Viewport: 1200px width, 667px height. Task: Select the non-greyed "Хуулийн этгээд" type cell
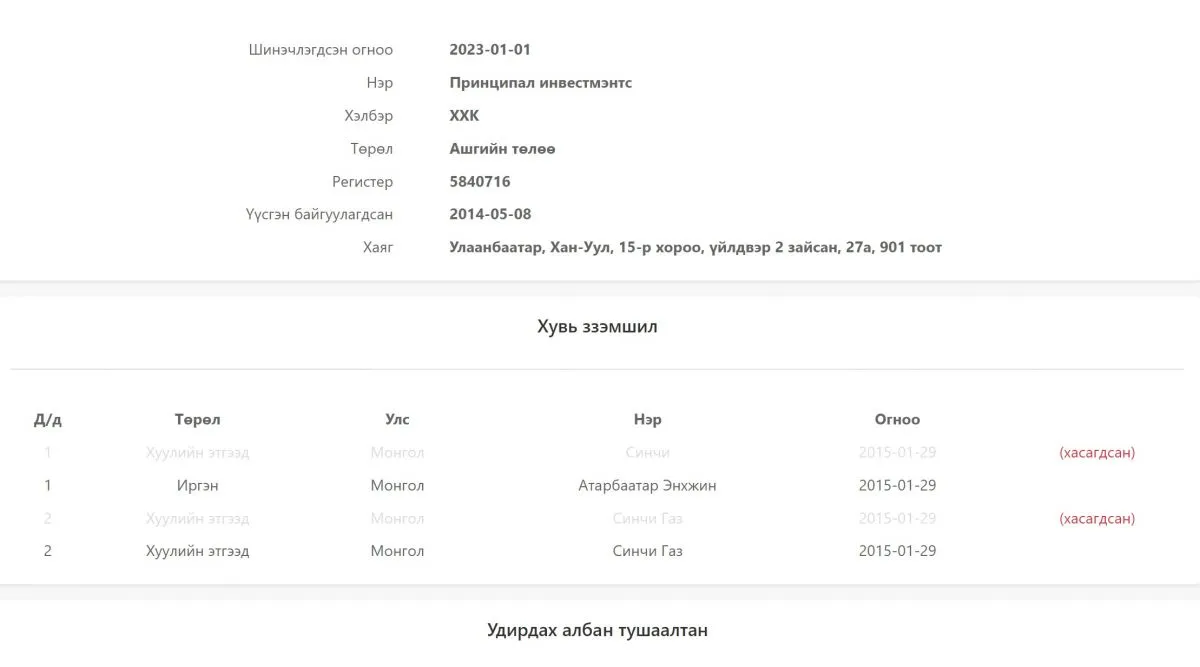198,552
